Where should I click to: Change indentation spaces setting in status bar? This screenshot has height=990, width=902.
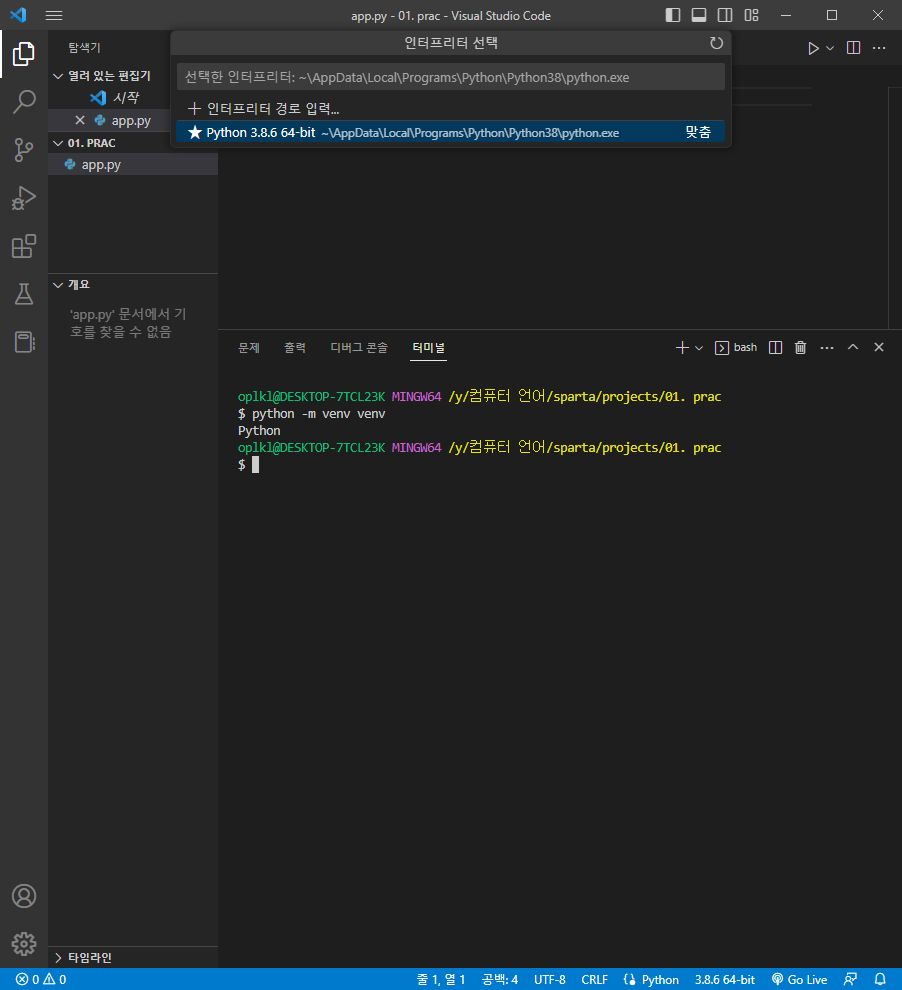500,979
